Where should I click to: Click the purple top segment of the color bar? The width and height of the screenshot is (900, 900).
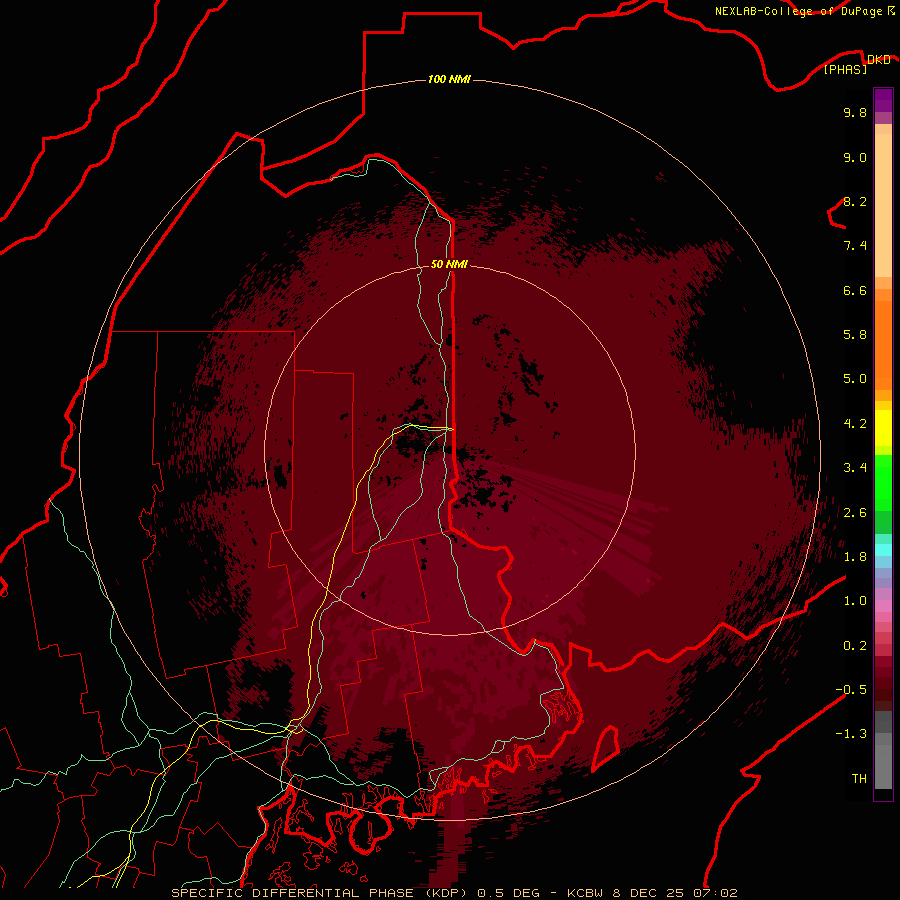tap(883, 100)
